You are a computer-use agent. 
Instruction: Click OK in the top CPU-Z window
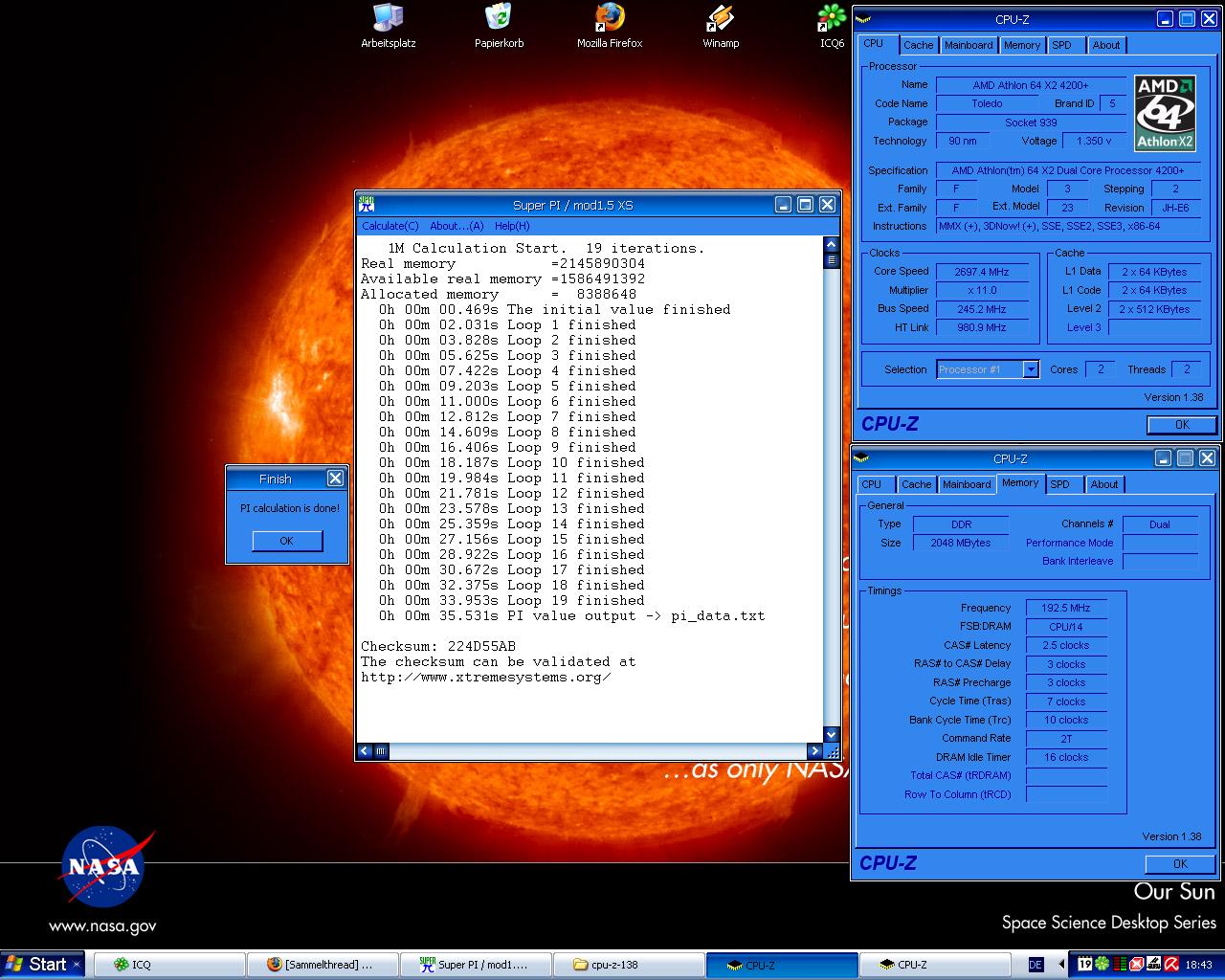[1181, 425]
